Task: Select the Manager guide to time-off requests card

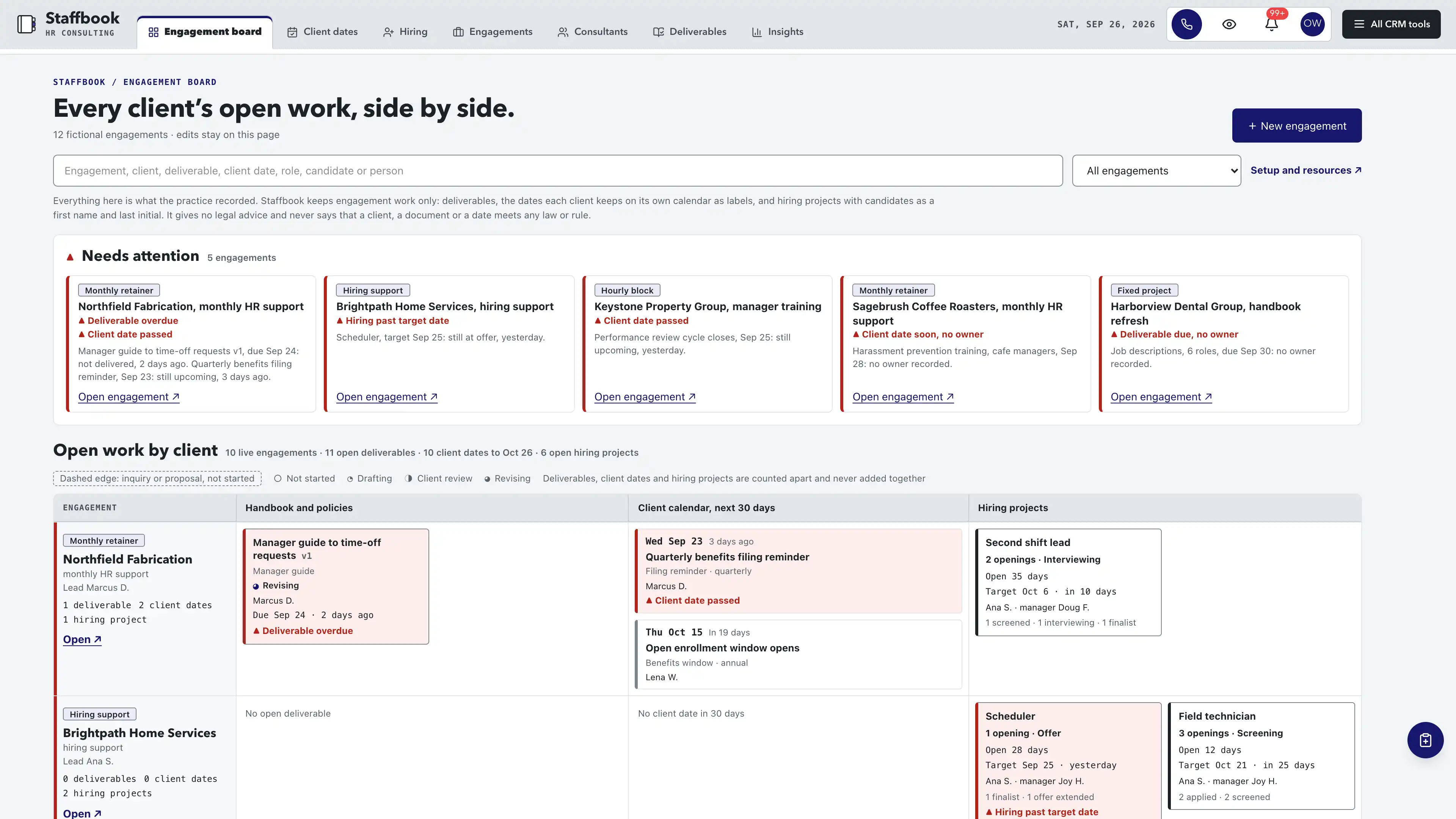Action: pos(336,586)
